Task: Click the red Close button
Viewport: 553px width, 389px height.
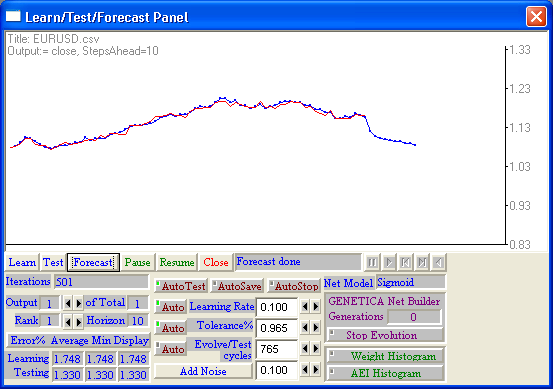Action: [216, 262]
